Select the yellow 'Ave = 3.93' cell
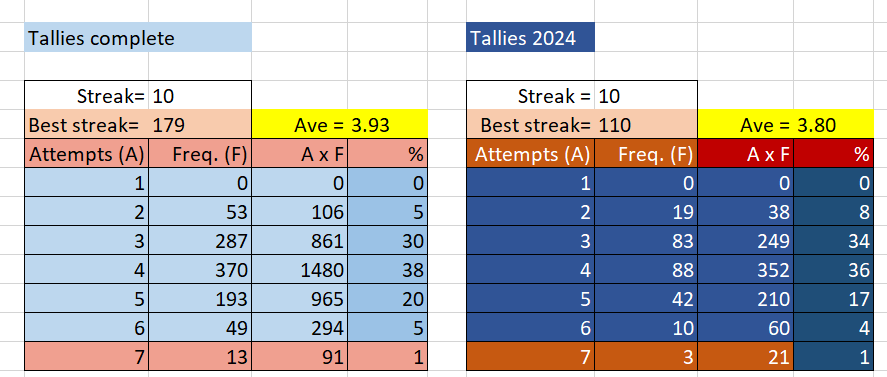887x377 pixels. point(339,125)
